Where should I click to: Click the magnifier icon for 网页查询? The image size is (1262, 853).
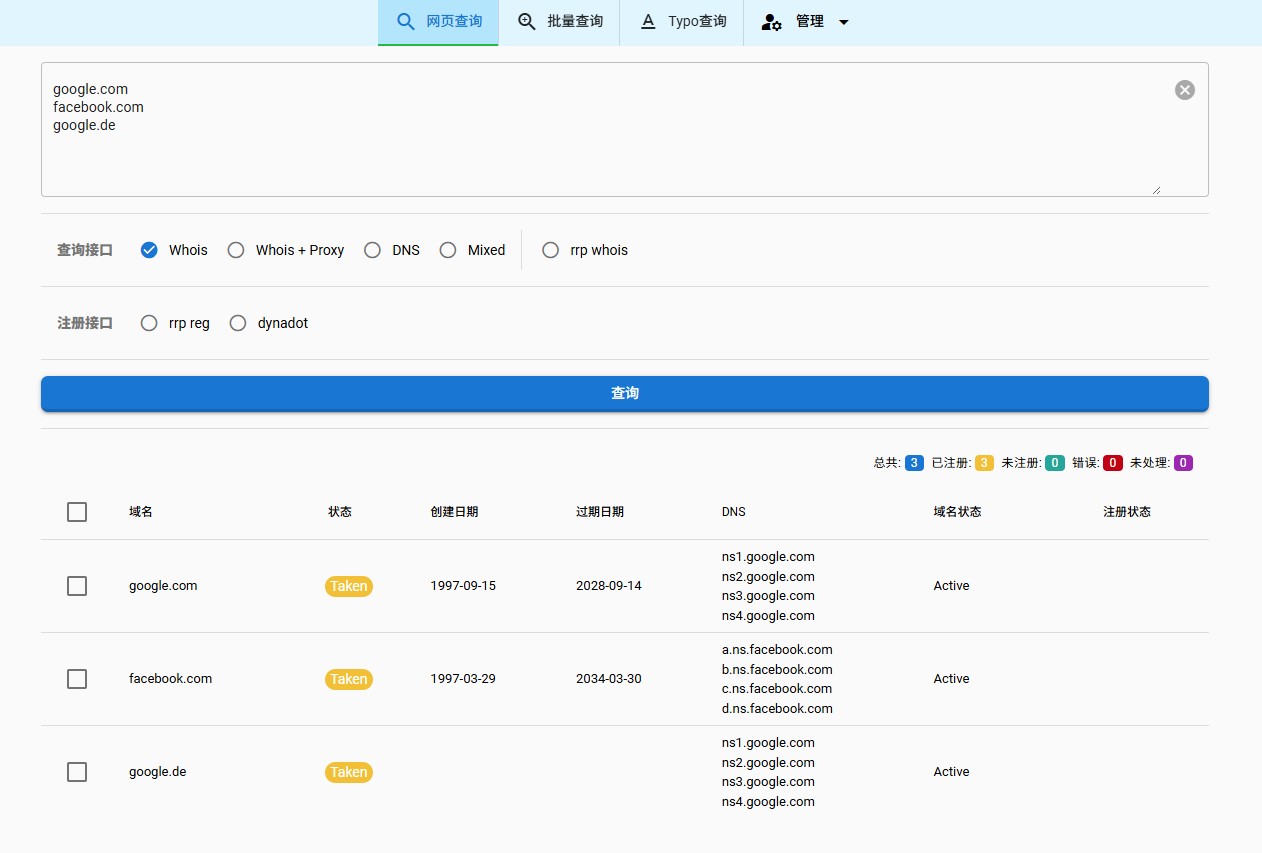pos(405,21)
